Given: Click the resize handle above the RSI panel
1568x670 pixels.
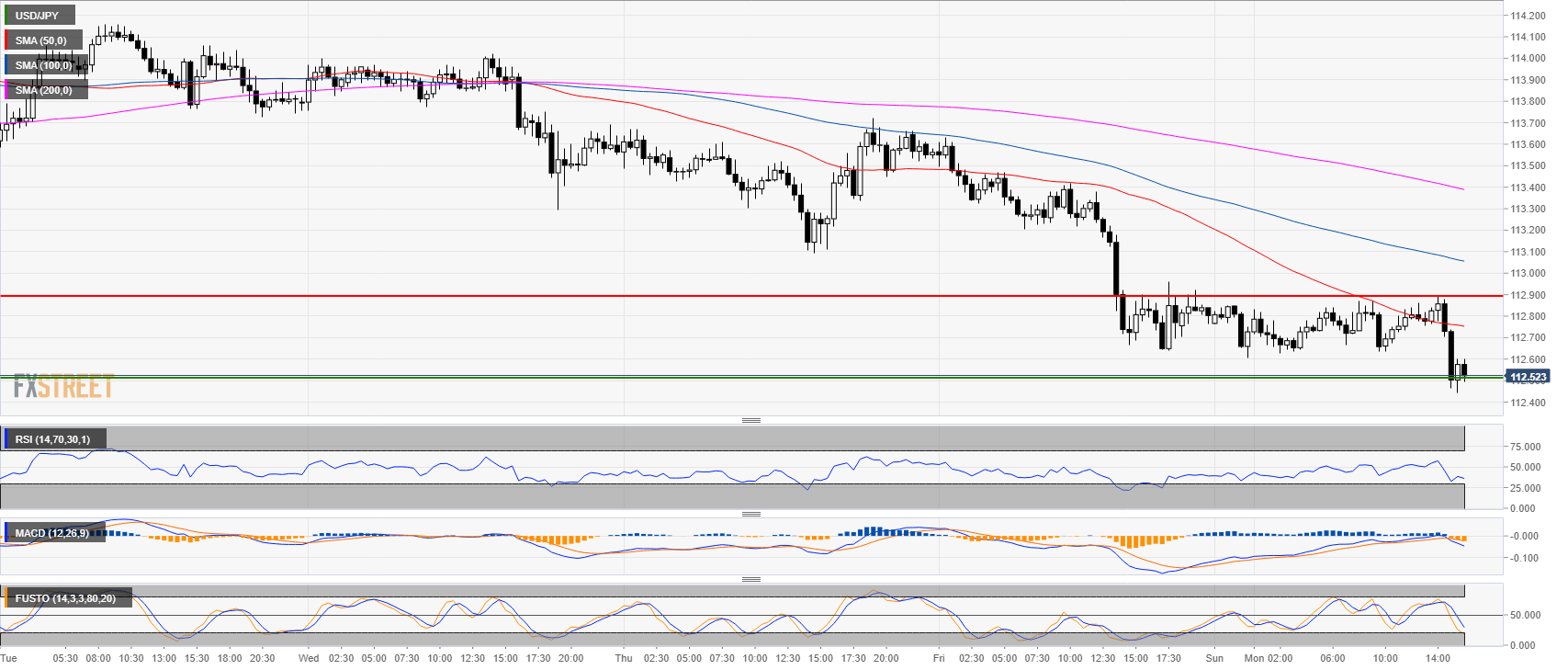Looking at the screenshot, I should click(x=750, y=420).
